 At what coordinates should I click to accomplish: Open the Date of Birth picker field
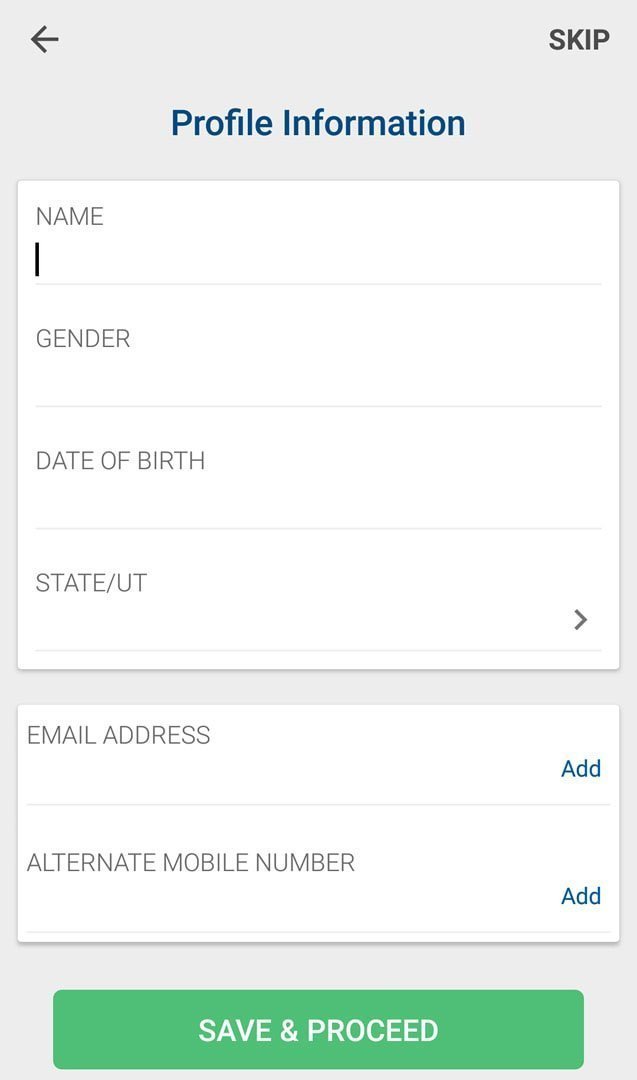318,504
